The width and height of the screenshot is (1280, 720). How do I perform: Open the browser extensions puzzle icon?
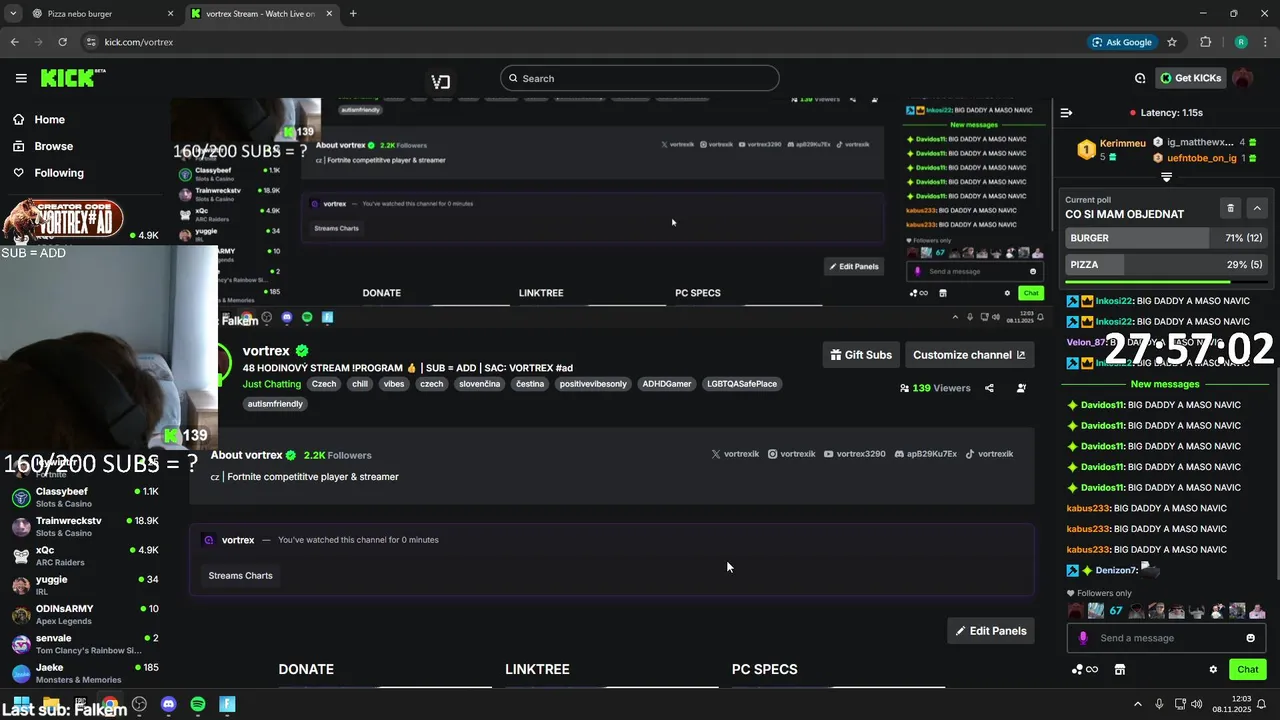1205,42
